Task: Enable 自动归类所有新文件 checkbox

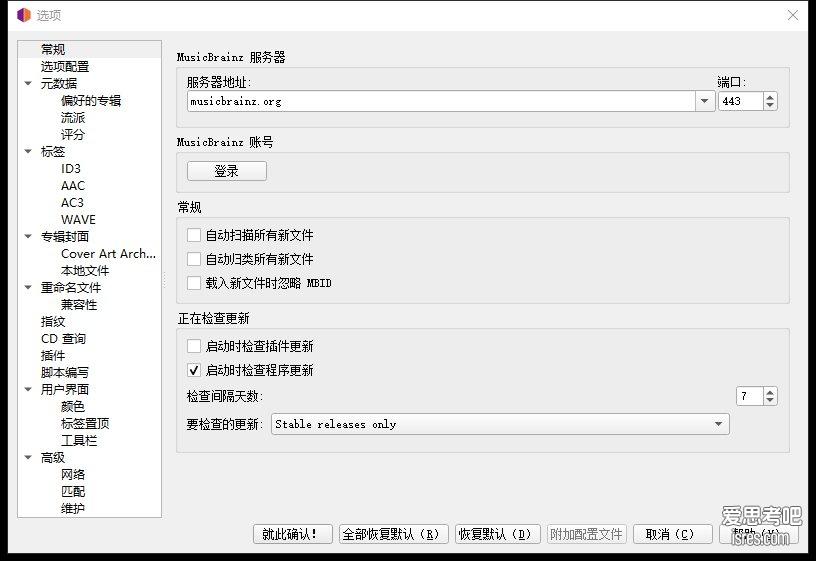Action: click(194, 259)
